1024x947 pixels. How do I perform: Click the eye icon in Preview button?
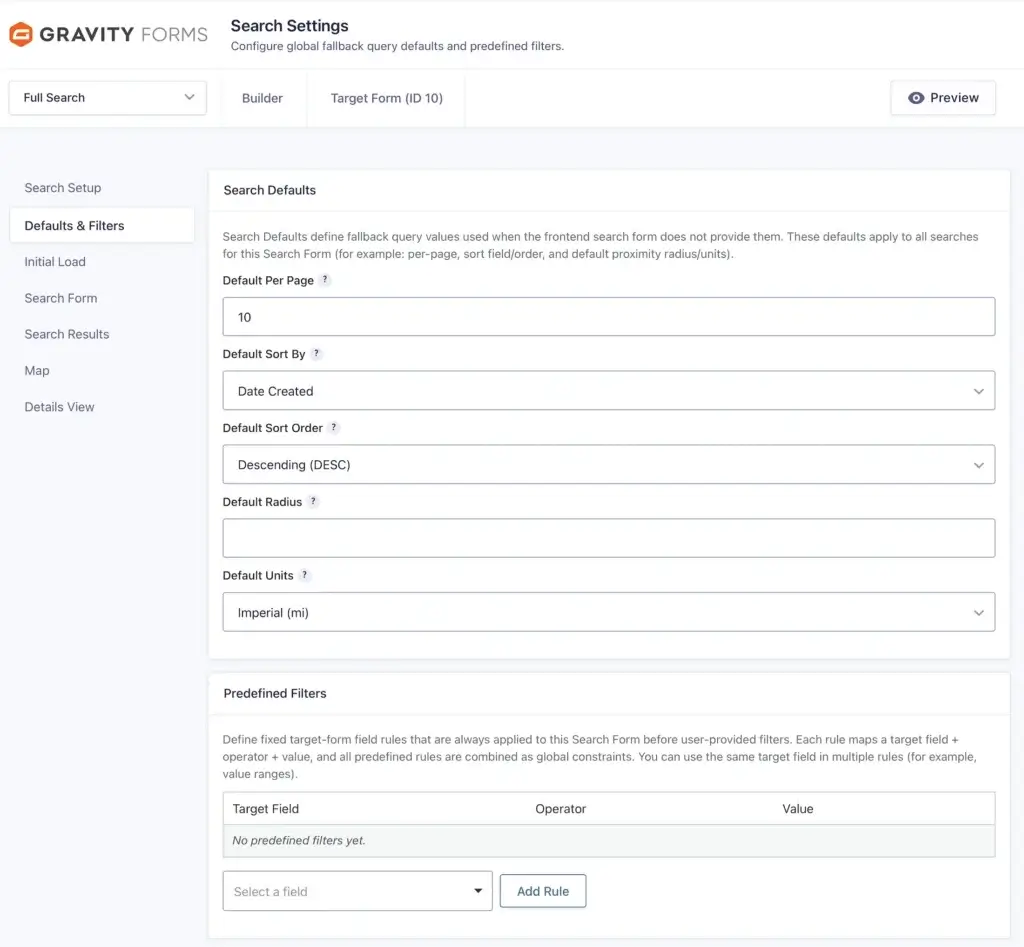pyautogui.click(x=916, y=98)
